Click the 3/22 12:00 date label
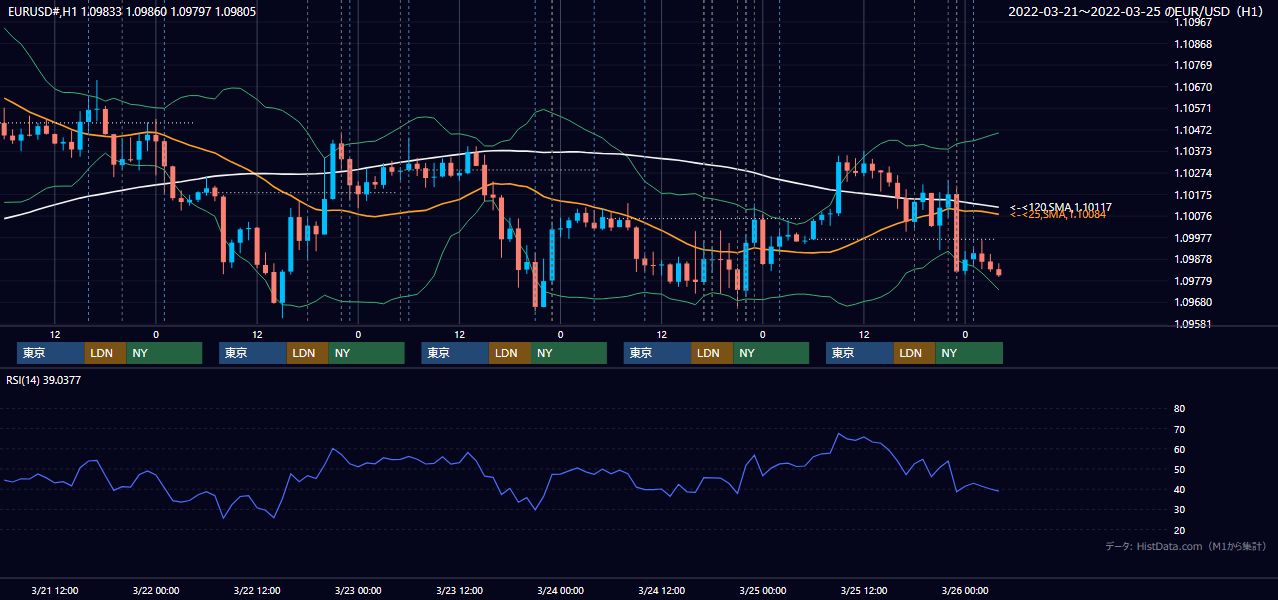Viewport: 1278px width, 600px height. coord(257,591)
